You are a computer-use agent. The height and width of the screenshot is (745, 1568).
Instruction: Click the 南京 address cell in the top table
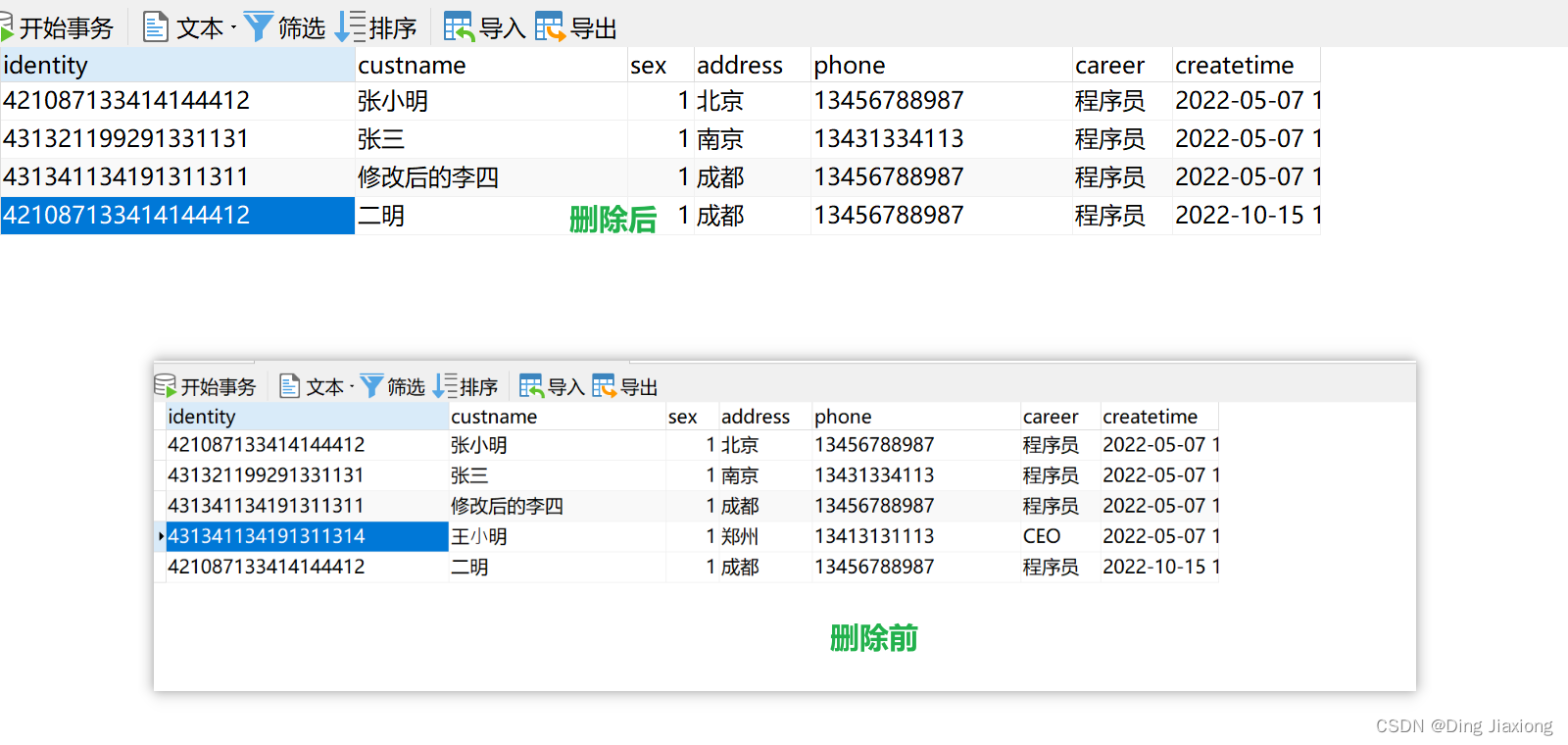[x=753, y=139]
